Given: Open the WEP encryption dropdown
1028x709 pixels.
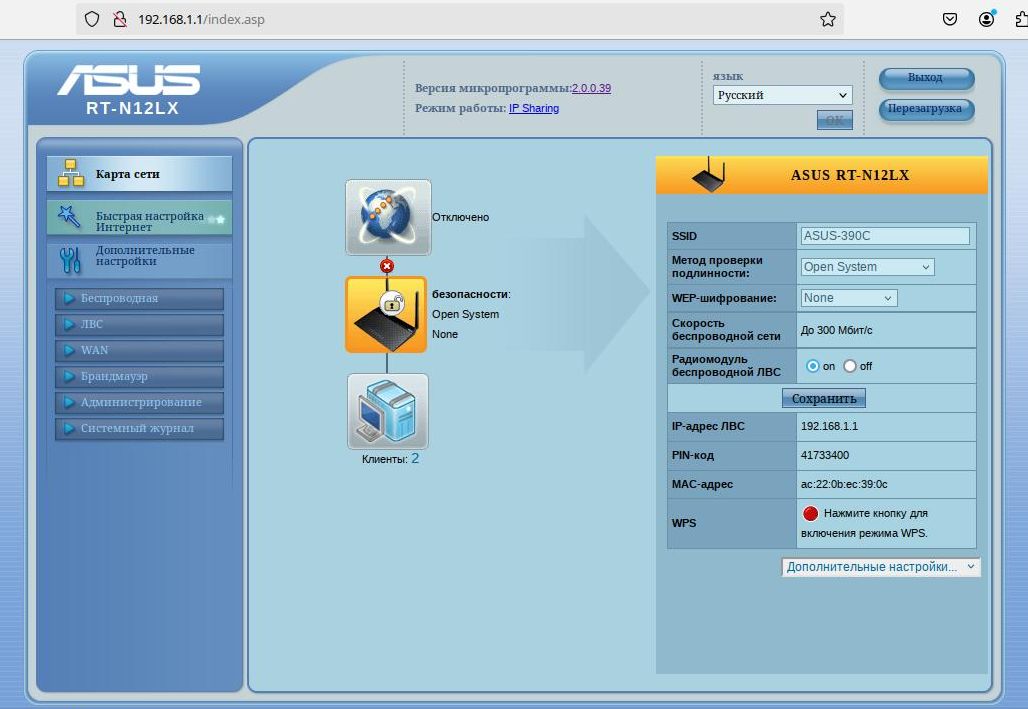Looking at the screenshot, I should point(848,298).
